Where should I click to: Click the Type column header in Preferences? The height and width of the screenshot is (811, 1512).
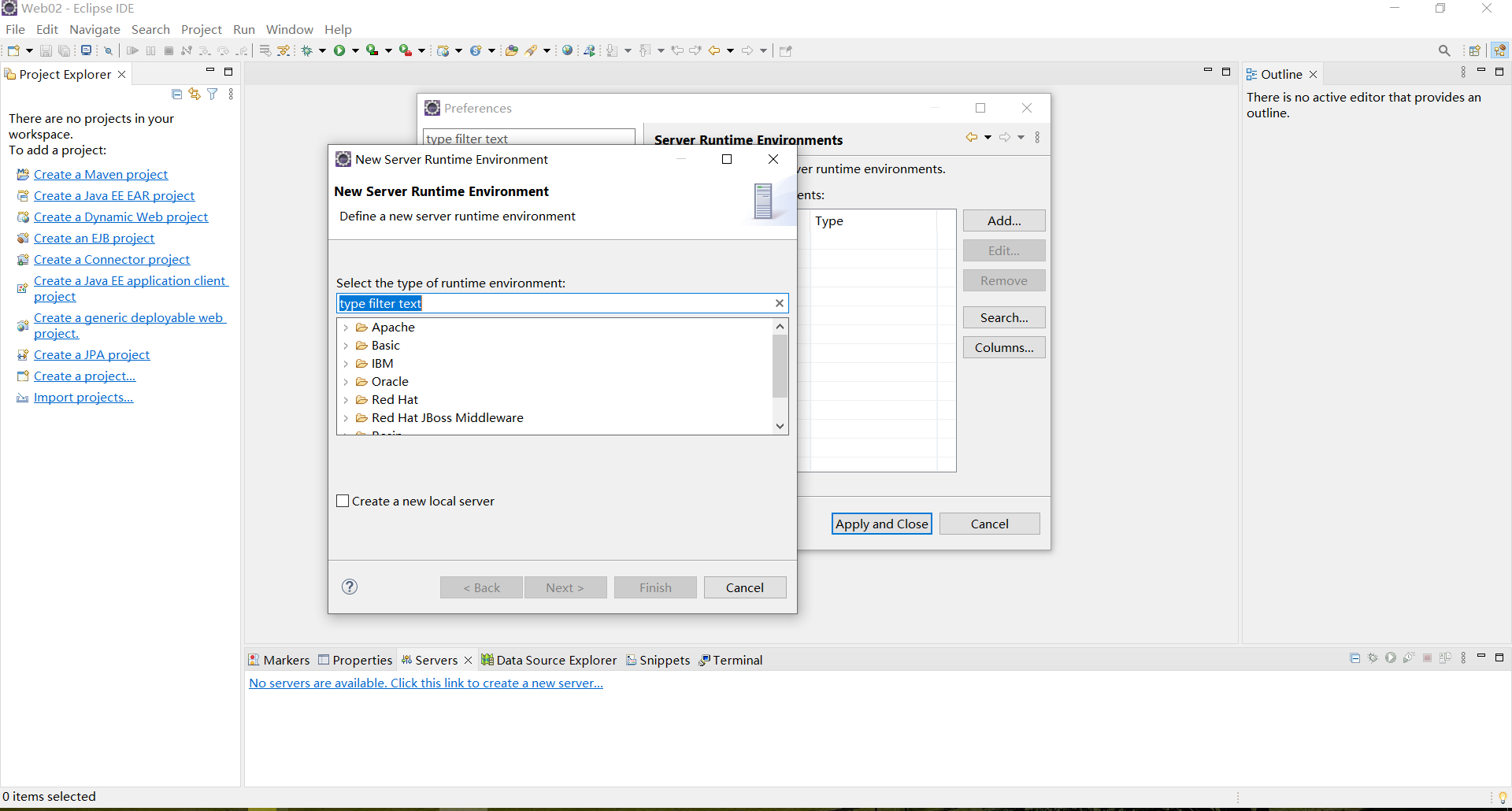click(x=874, y=221)
